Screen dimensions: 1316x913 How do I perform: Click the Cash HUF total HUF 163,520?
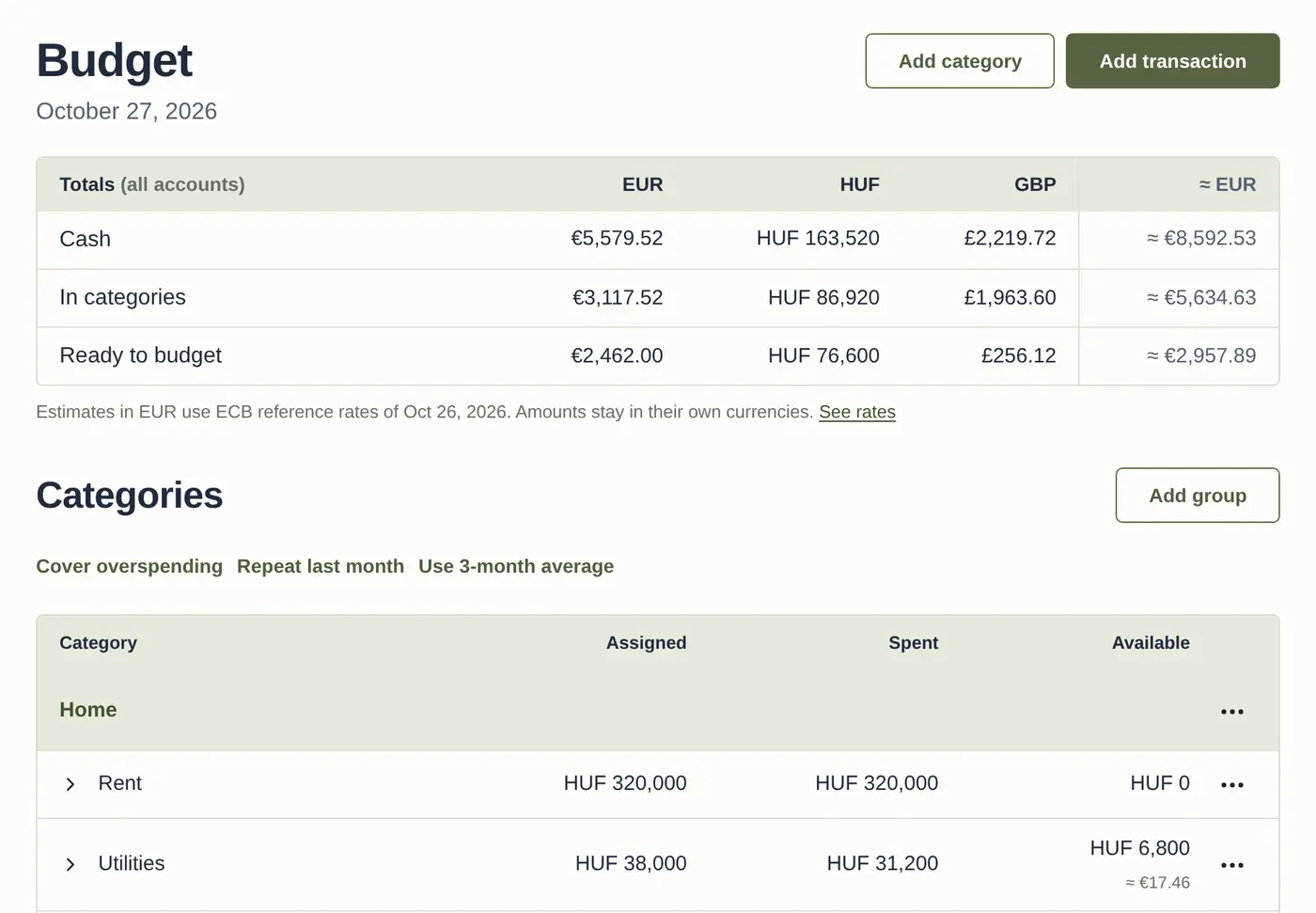click(x=818, y=239)
